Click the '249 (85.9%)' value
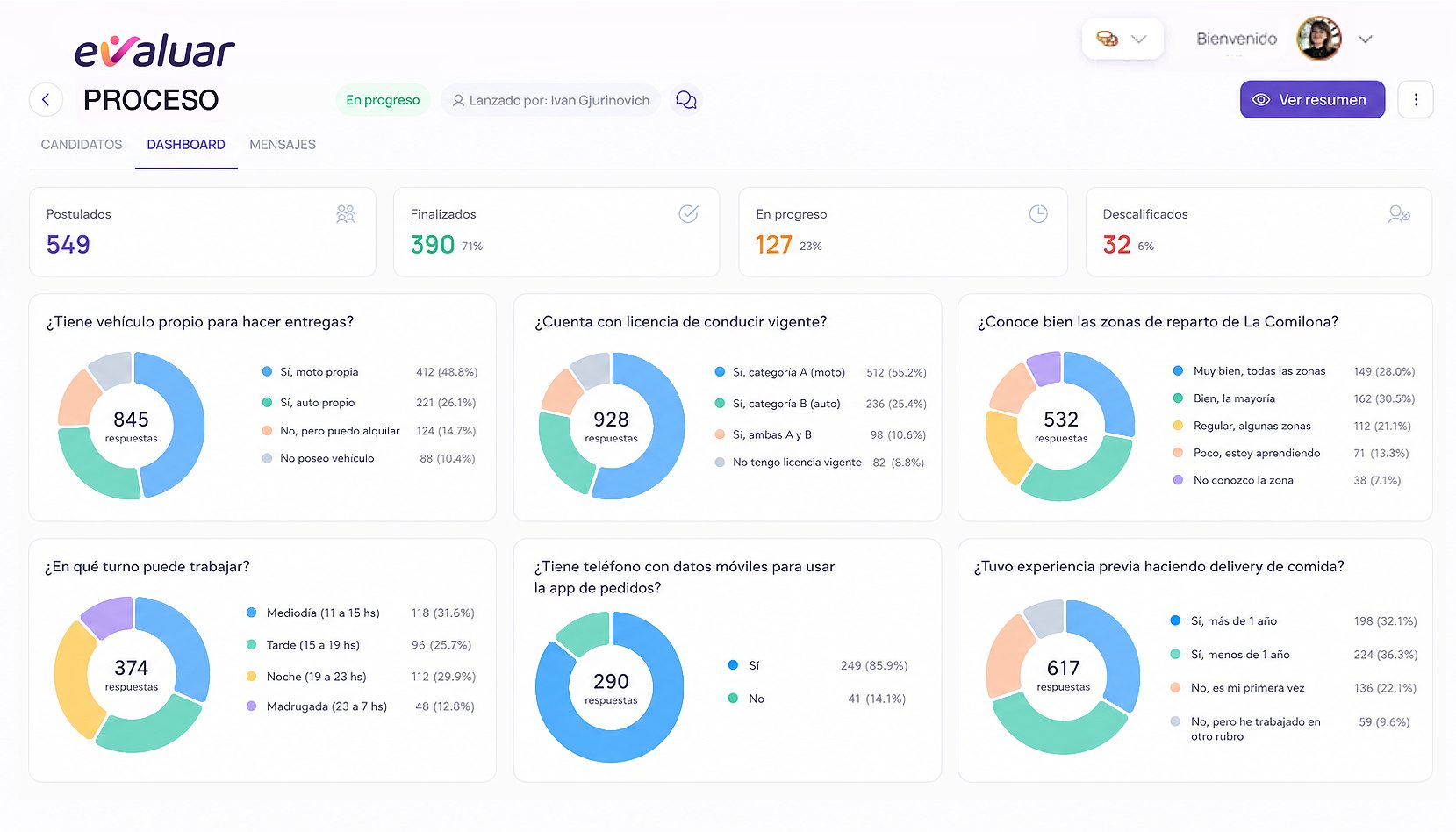This screenshot has width=1456, height=832. pos(874,665)
